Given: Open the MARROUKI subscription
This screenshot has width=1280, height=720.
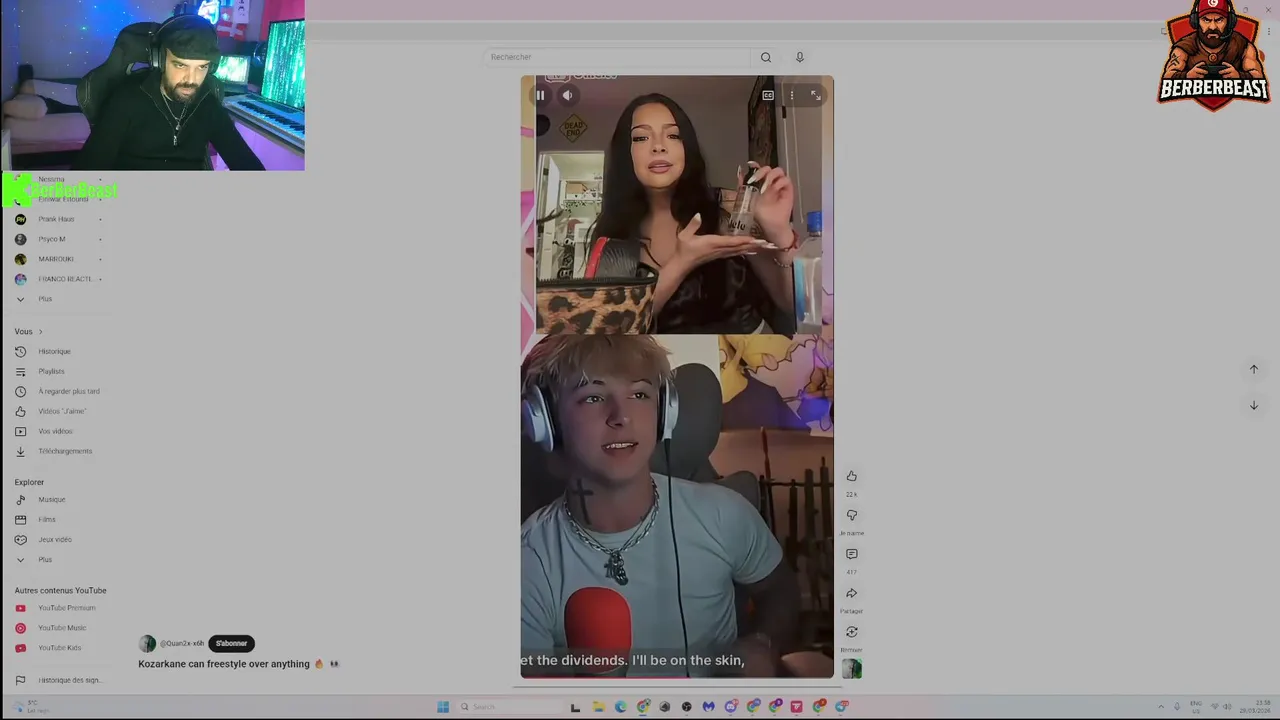Looking at the screenshot, I should pyautogui.click(x=58, y=259).
